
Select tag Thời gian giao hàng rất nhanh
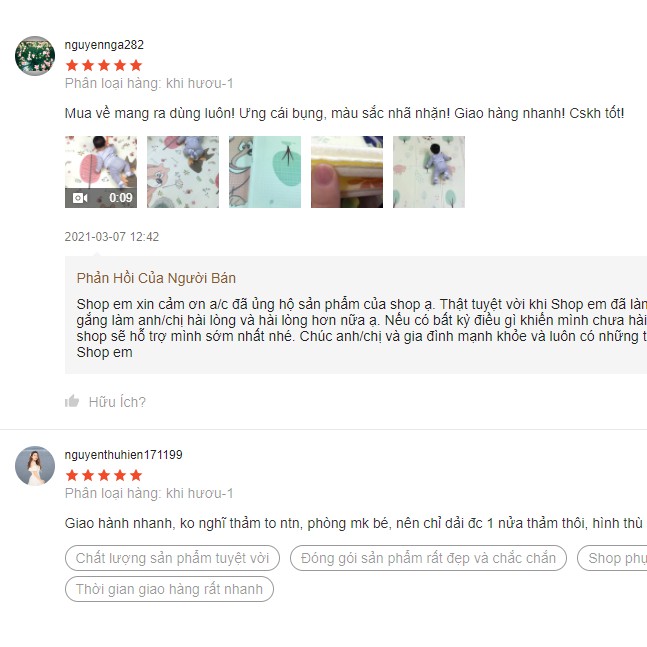pyautogui.click(x=169, y=589)
